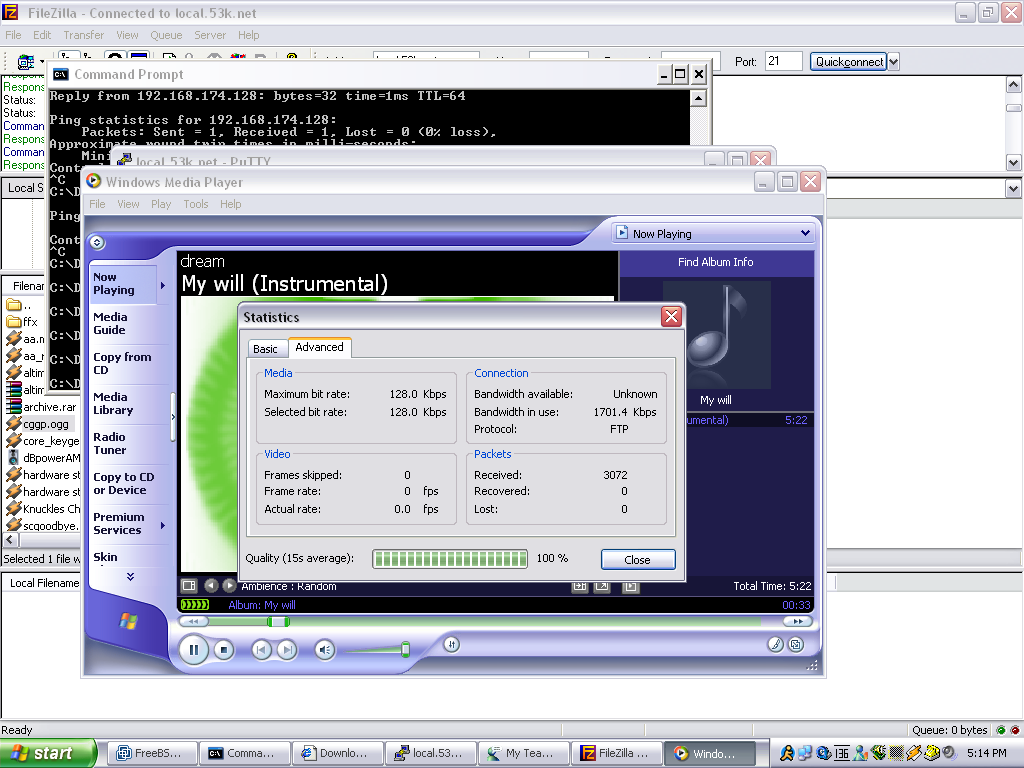This screenshot has width=1024, height=768.
Task: Click the fast forward button on seek bar
Action: pyautogui.click(x=796, y=621)
